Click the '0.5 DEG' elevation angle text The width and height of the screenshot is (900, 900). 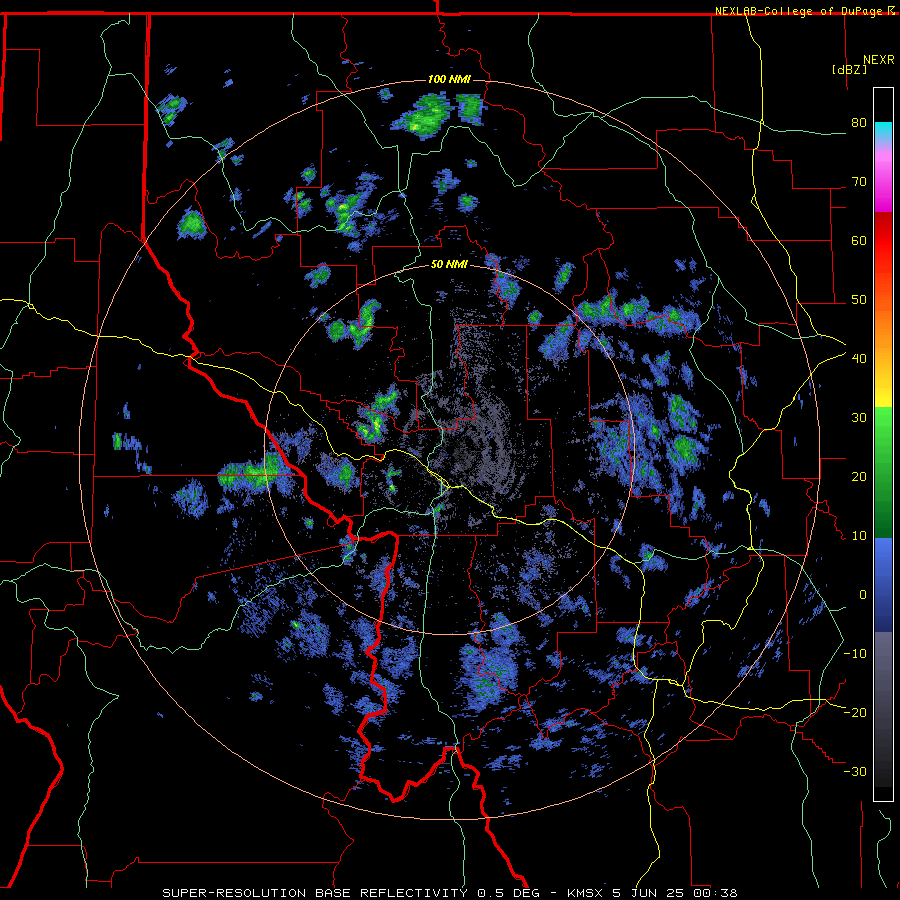click(508, 893)
